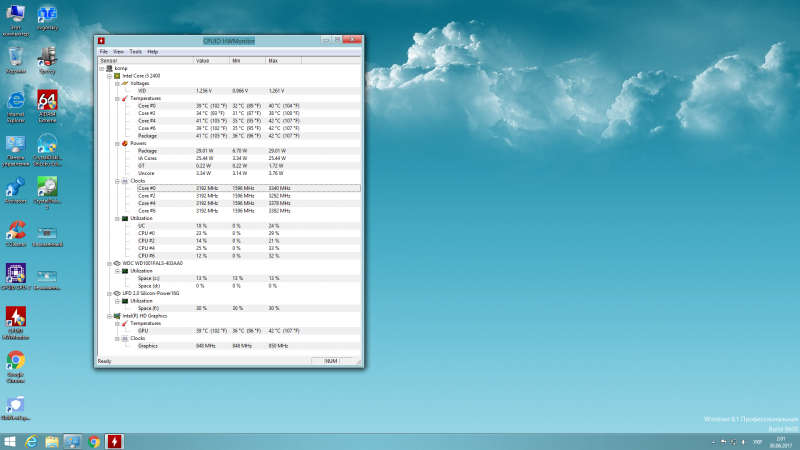The height and width of the screenshot is (450, 800).
Task: Collapse the CPU Clocks section
Action: point(115,181)
